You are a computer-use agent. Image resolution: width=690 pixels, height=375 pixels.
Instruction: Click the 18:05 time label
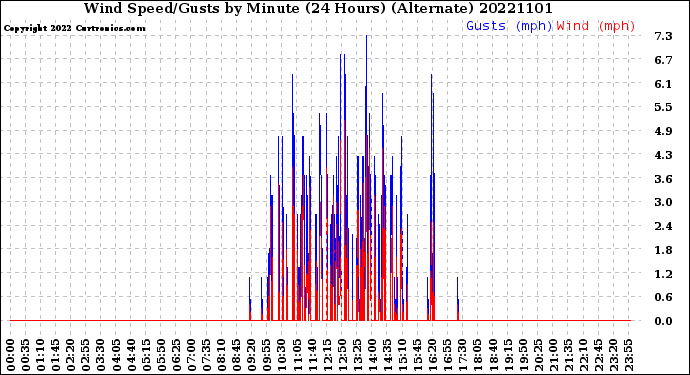click(478, 355)
